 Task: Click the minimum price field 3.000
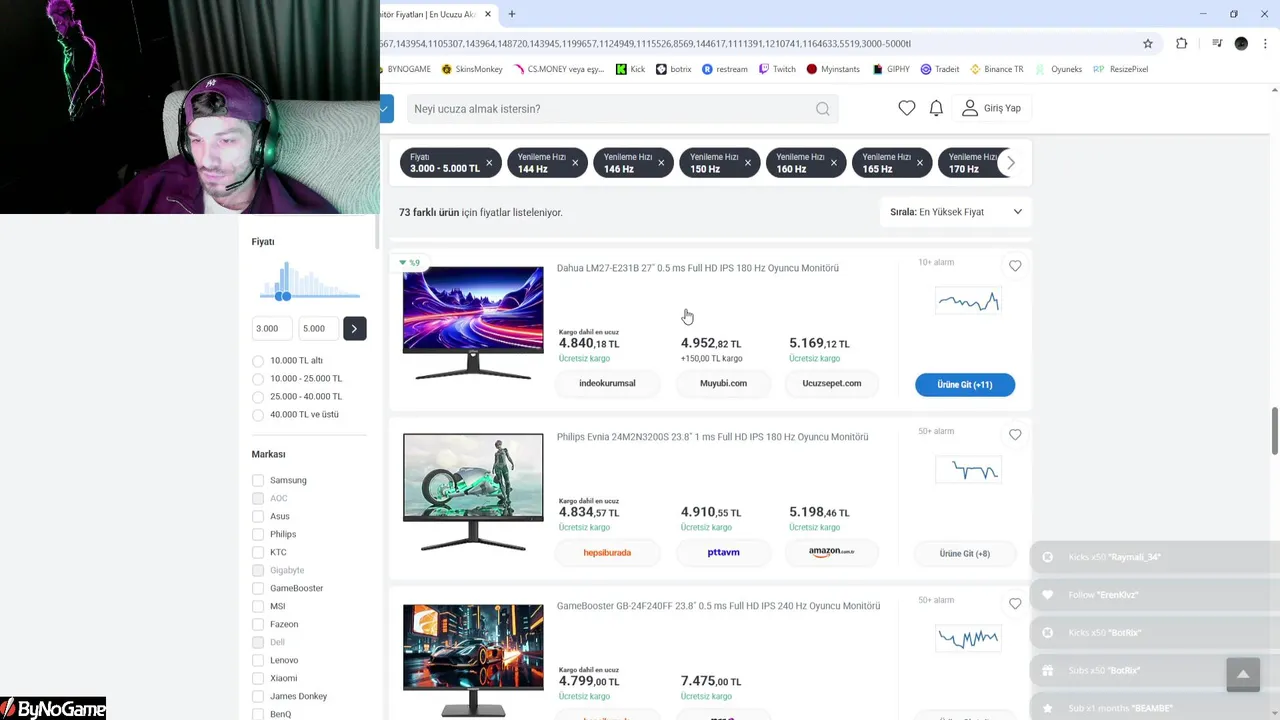(272, 328)
